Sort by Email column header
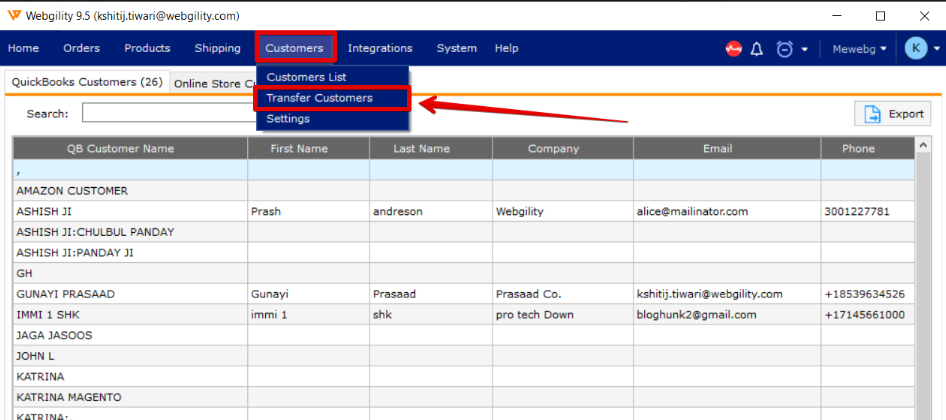946x420 pixels. (x=727, y=148)
